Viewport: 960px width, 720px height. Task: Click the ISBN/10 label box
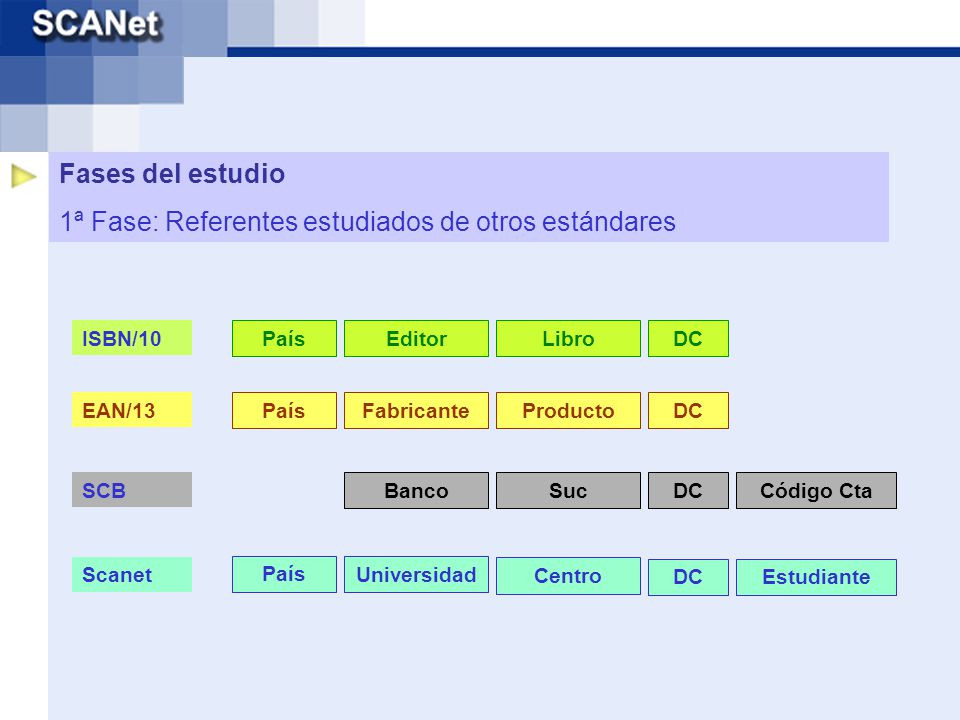point(132,338)
